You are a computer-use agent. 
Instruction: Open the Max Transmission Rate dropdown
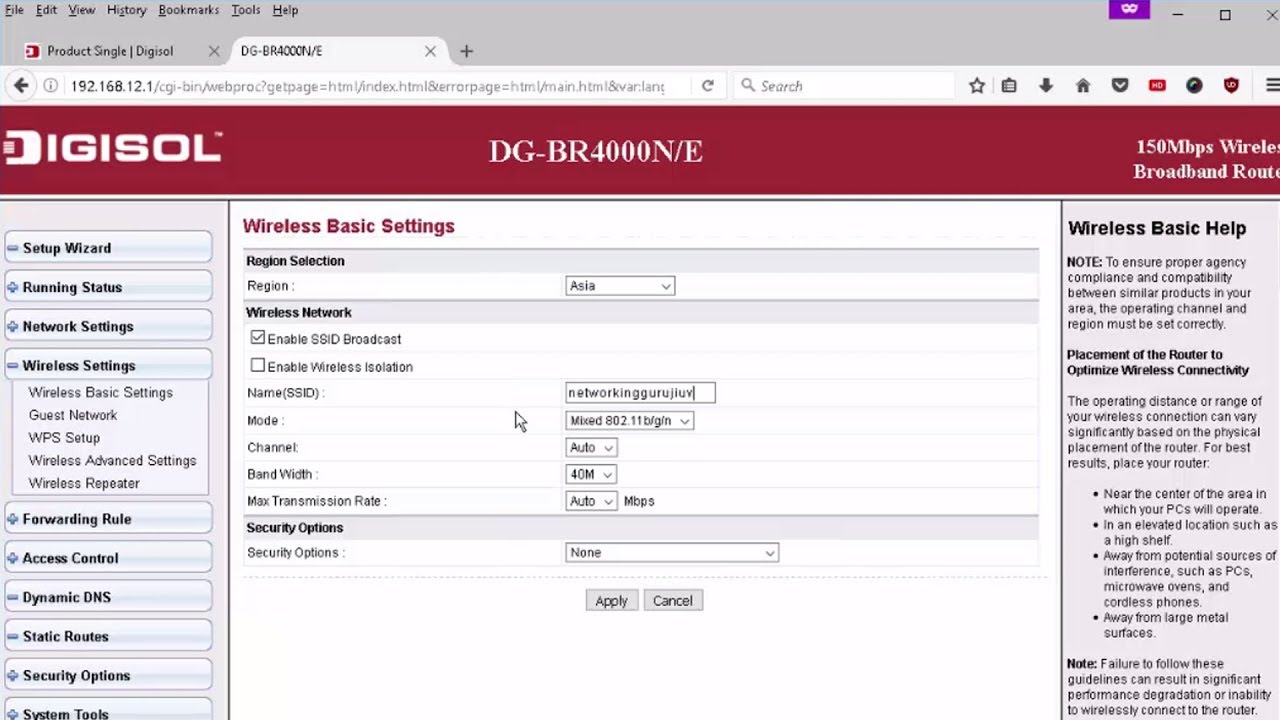pos(591,501)
